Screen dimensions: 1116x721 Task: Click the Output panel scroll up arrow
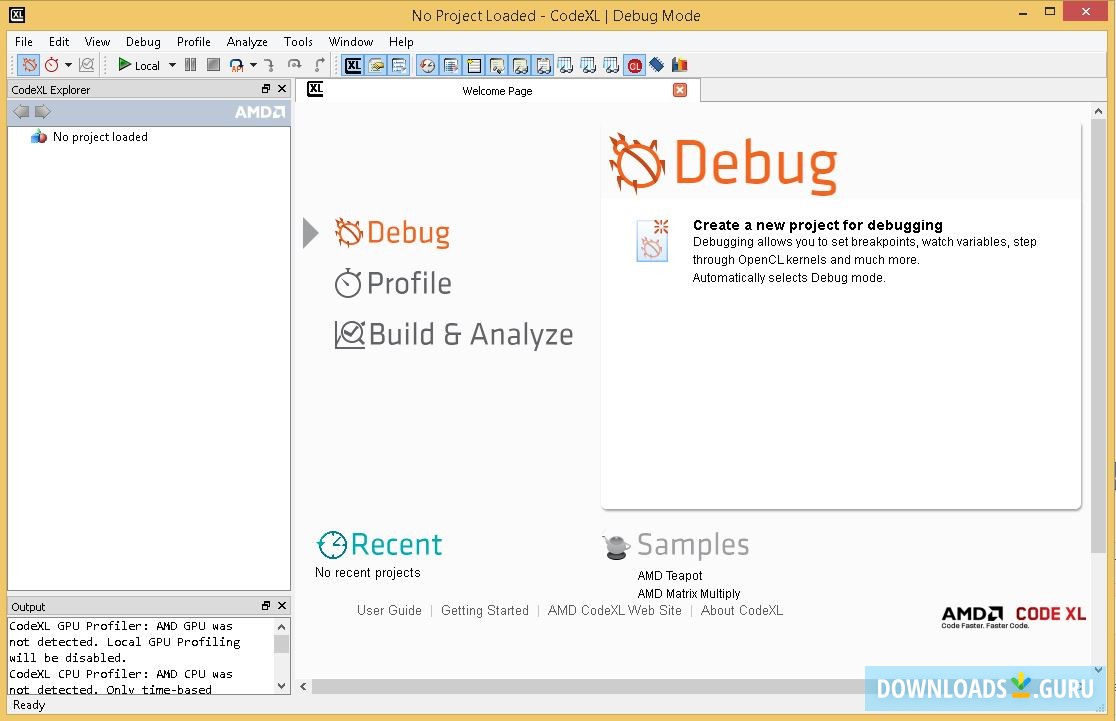point(282,627)
